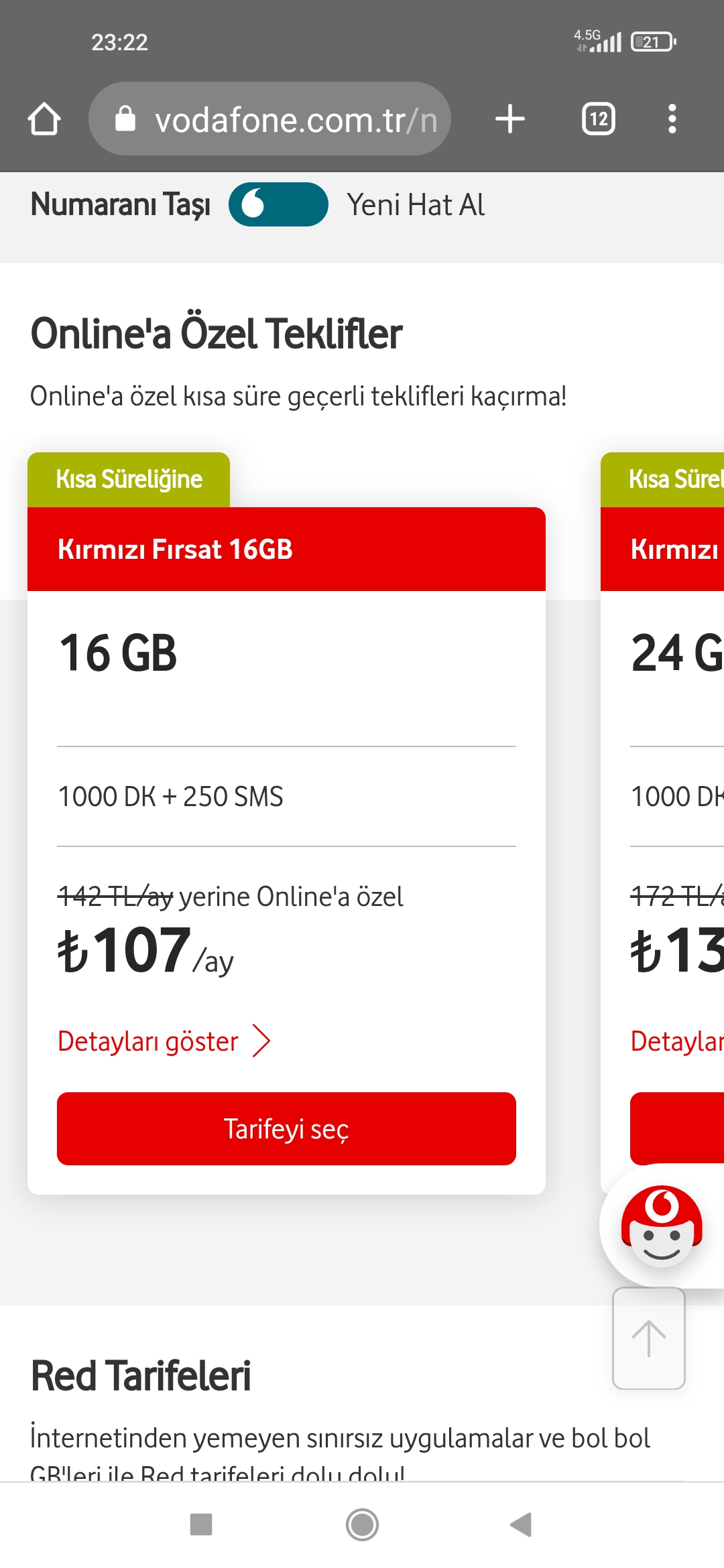Image resolution: width=724 pixels, height=1568 pixels.
Task: Open the browser three-dot menu
Action: (672, 119)
